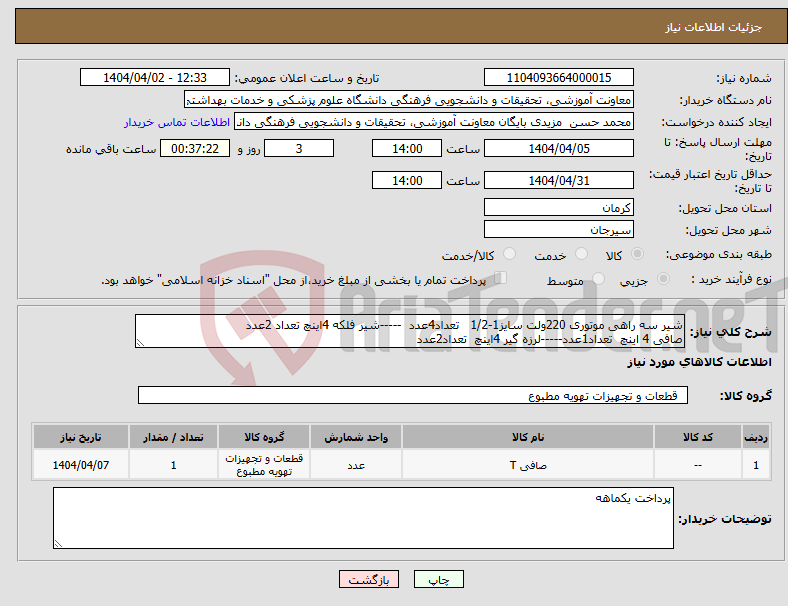Click the delivery city field سیرجان
The width and height of the screenshot is (788, 606).
558,229
